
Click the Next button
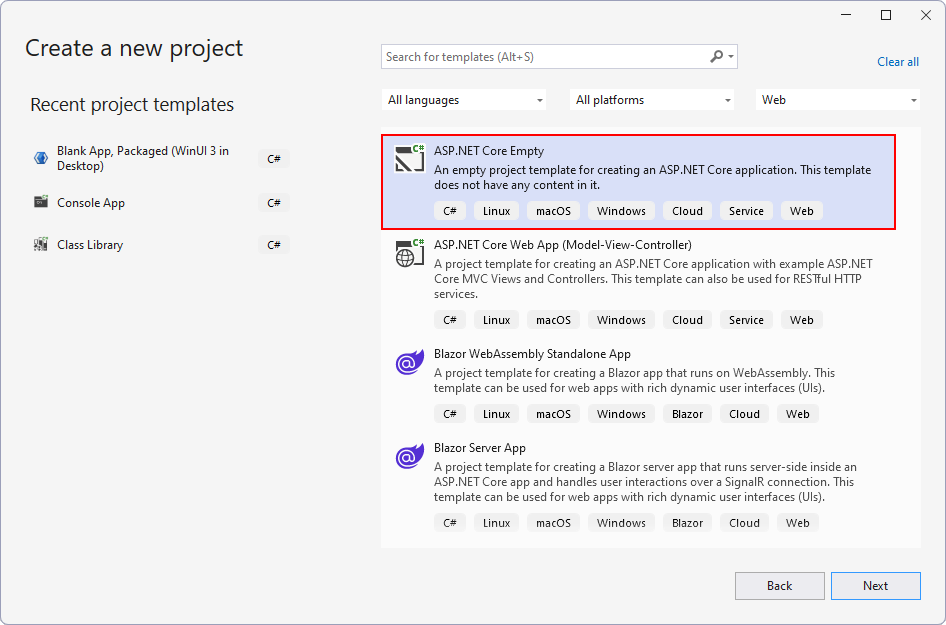pyautogui.click(x=876, y=586)
